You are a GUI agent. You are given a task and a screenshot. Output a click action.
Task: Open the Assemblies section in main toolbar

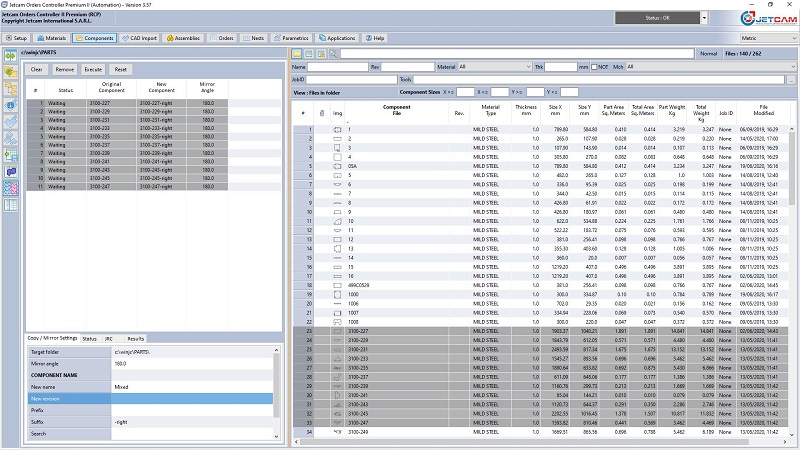(x=183, y=38)
